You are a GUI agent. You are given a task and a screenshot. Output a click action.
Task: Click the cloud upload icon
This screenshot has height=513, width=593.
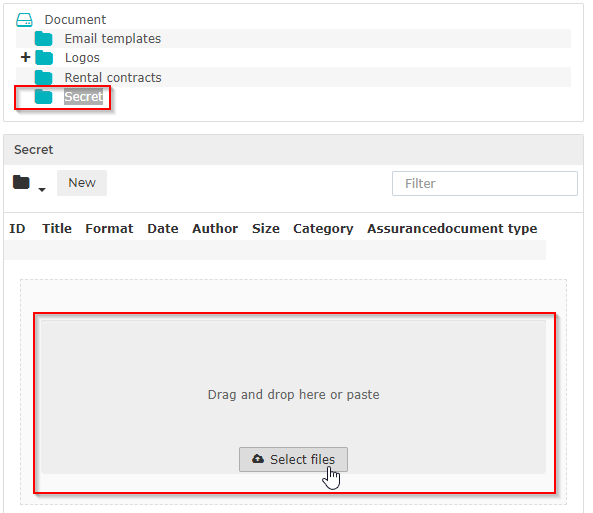tap(258, 459)
